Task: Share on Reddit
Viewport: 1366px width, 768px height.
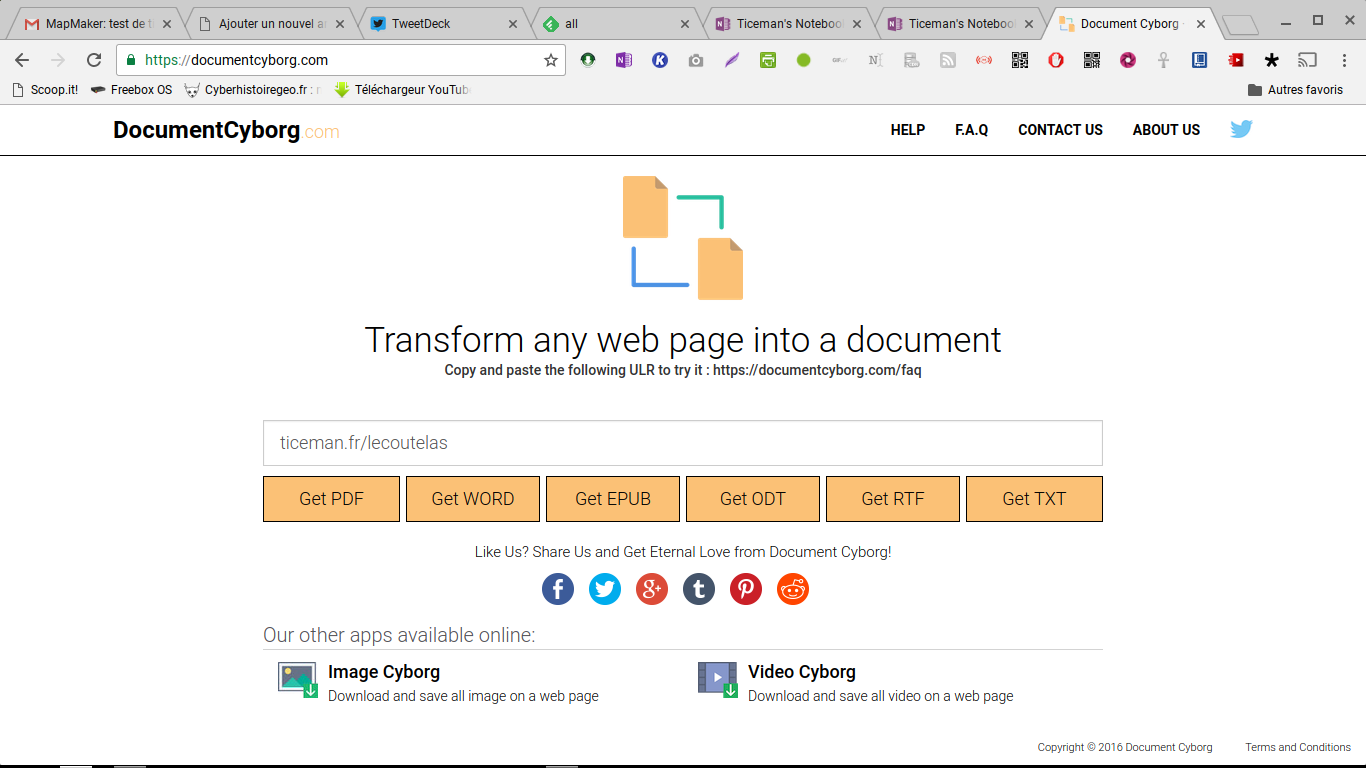Action: pyautogui.click(x=793, y=589)
